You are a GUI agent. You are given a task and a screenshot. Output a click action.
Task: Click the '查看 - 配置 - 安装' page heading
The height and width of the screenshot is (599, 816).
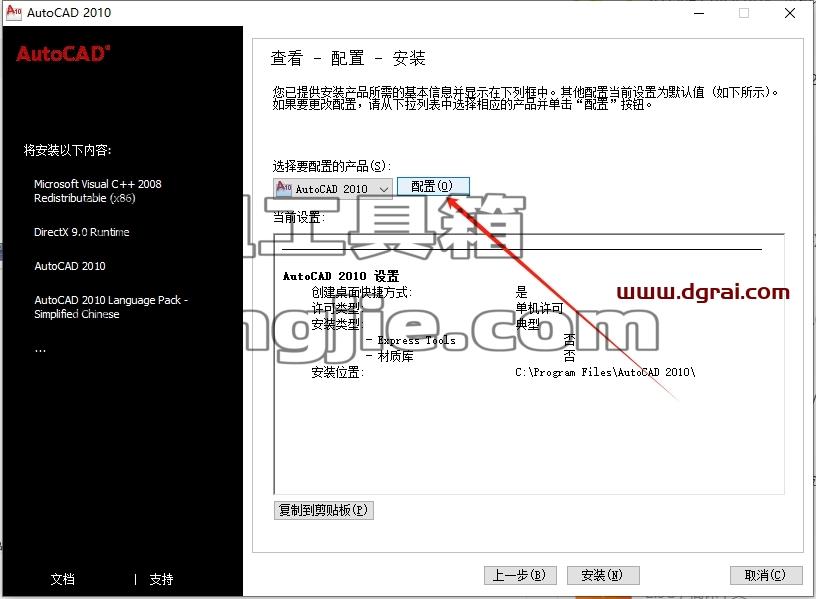coord(348,58)
